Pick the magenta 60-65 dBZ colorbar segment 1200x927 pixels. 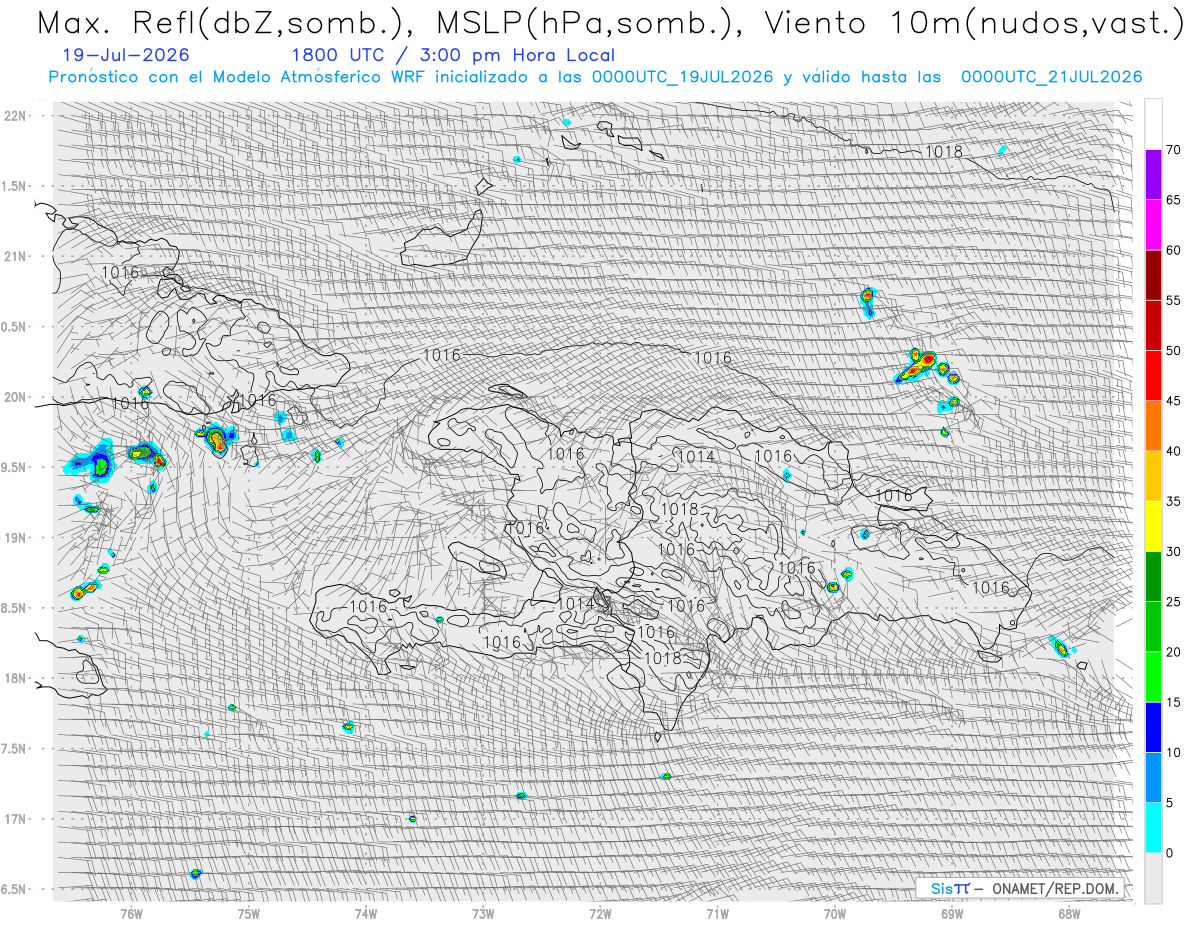click(x=1153, y=225)
